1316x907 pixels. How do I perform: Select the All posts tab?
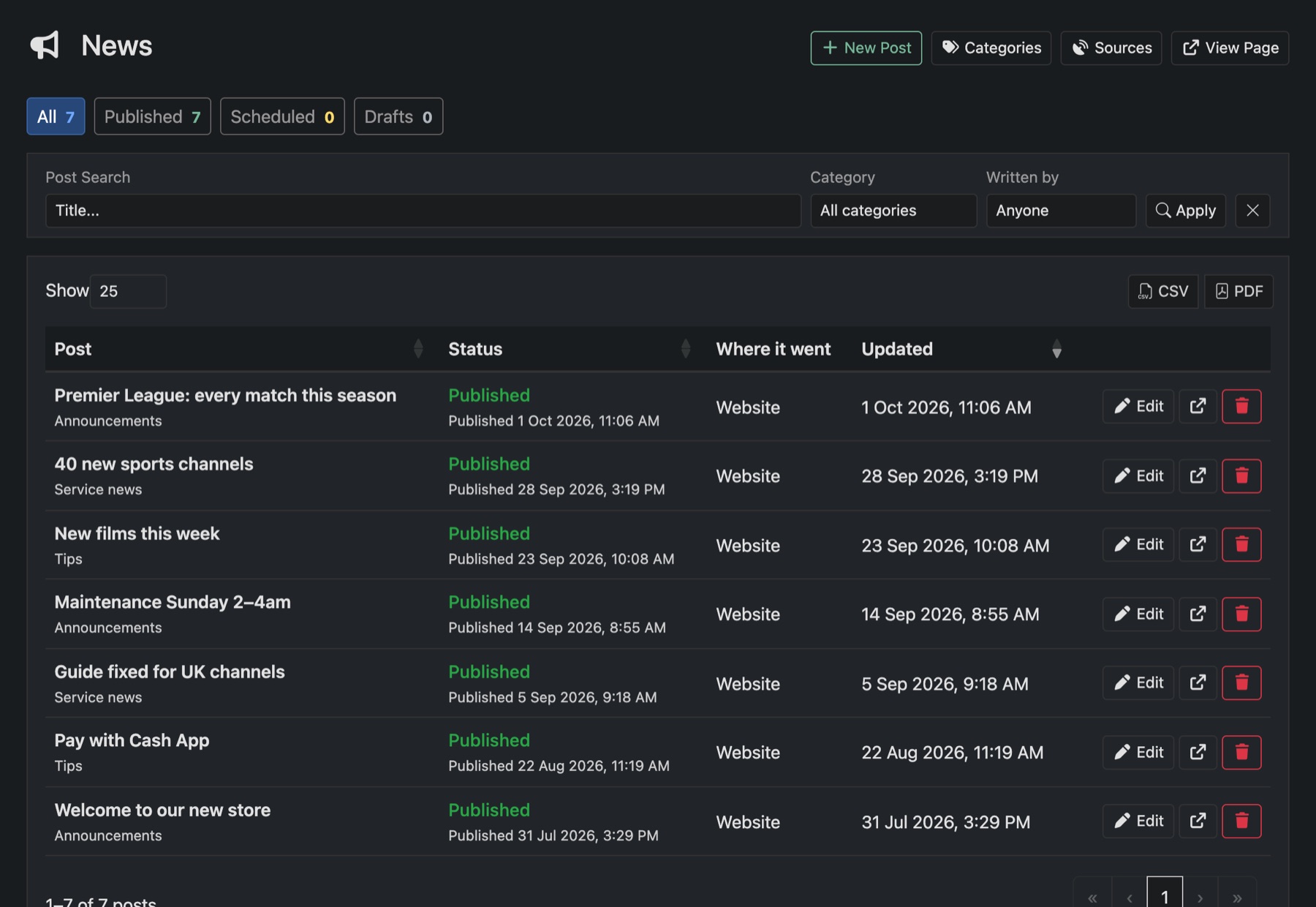56,116
